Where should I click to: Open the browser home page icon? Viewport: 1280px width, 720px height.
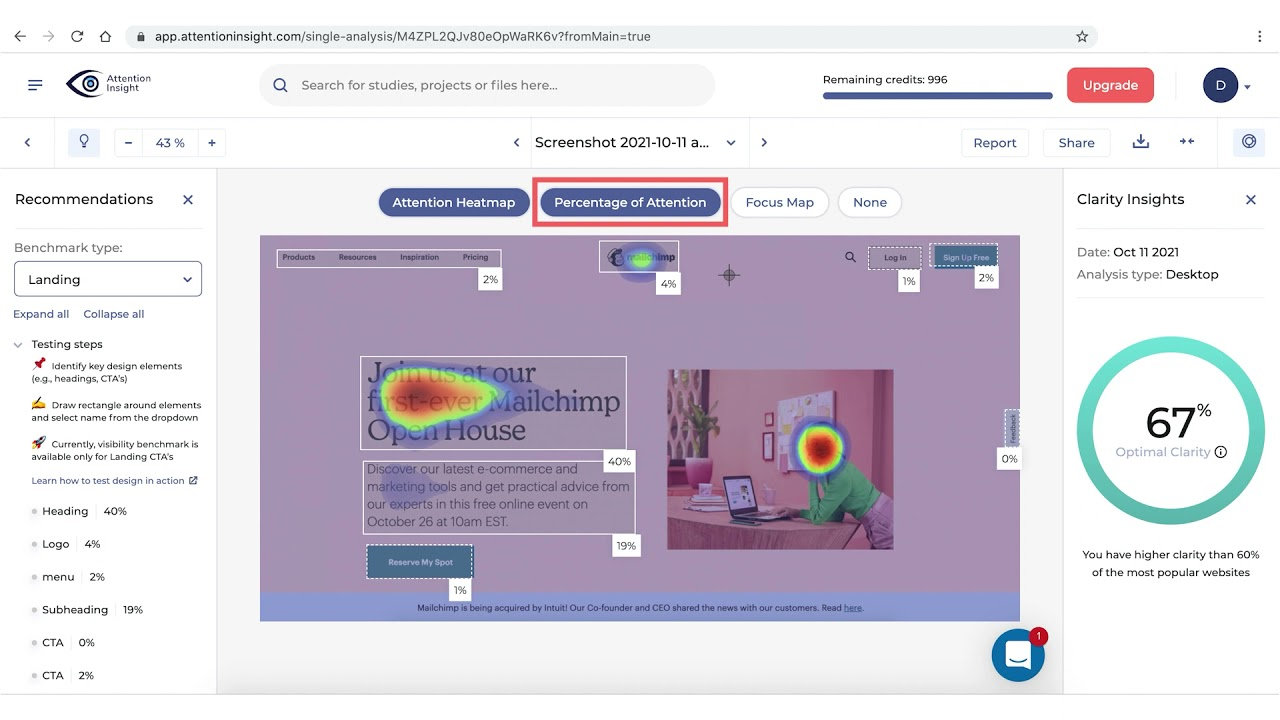pos(105,36)
